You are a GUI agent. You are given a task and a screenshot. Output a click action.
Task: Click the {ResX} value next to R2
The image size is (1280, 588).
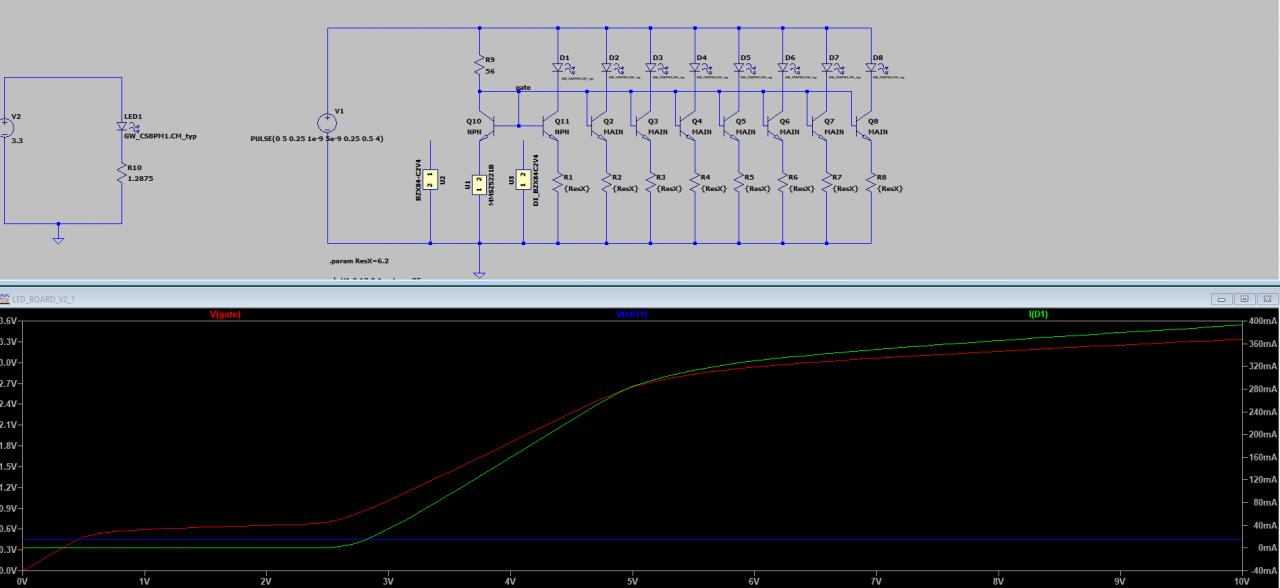625,188
